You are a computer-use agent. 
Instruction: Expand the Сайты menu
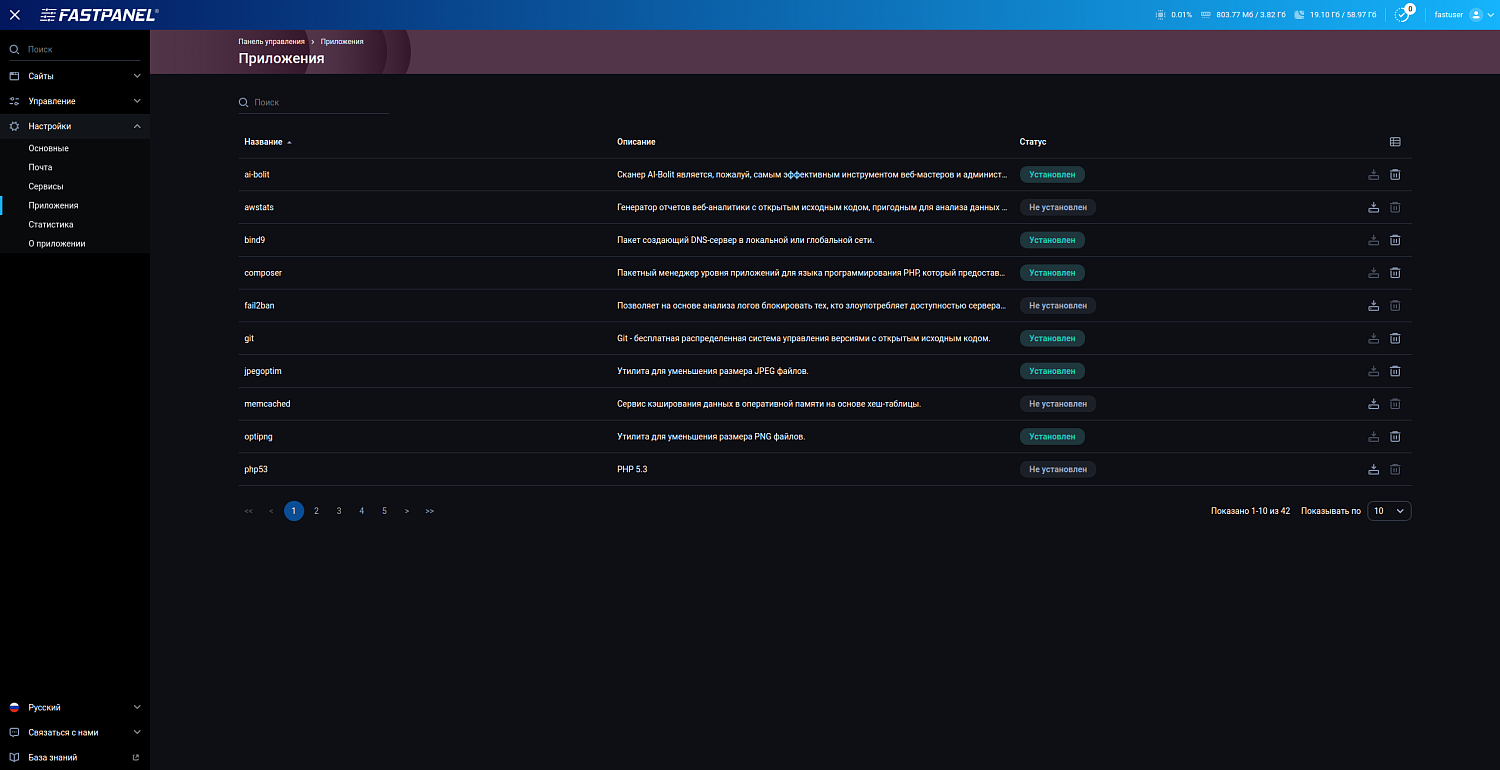pos(75,76)
